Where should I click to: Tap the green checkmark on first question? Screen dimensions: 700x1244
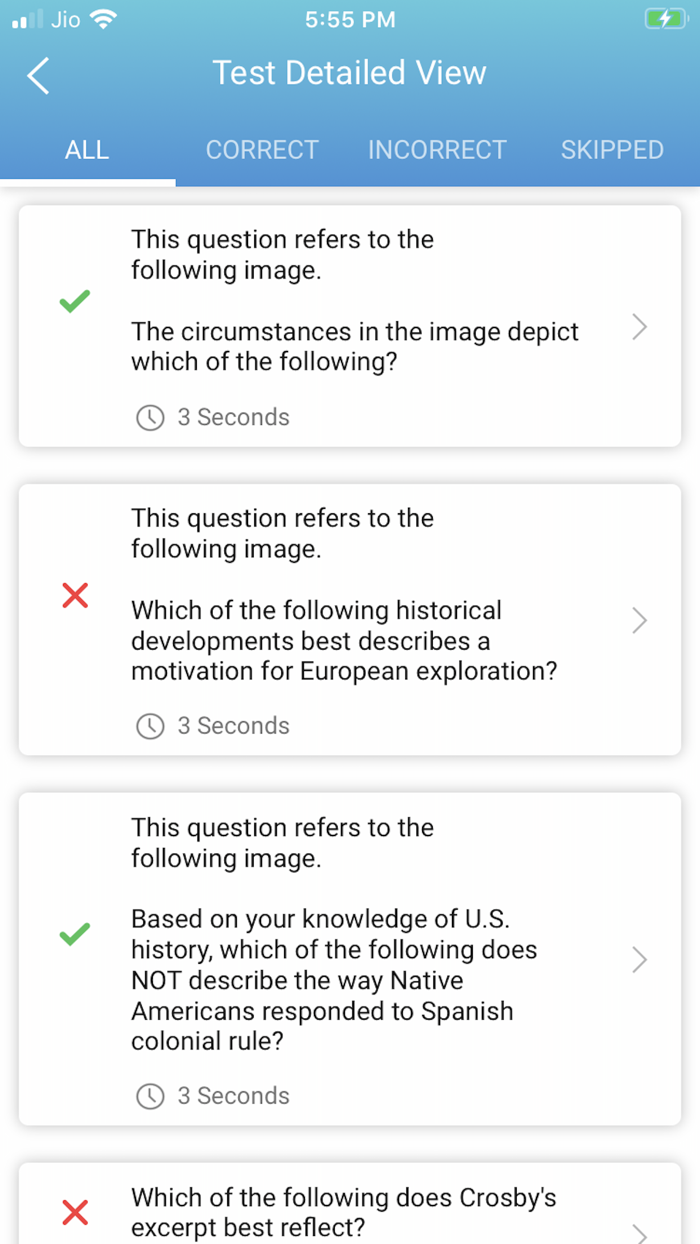(x=75, y=301)
